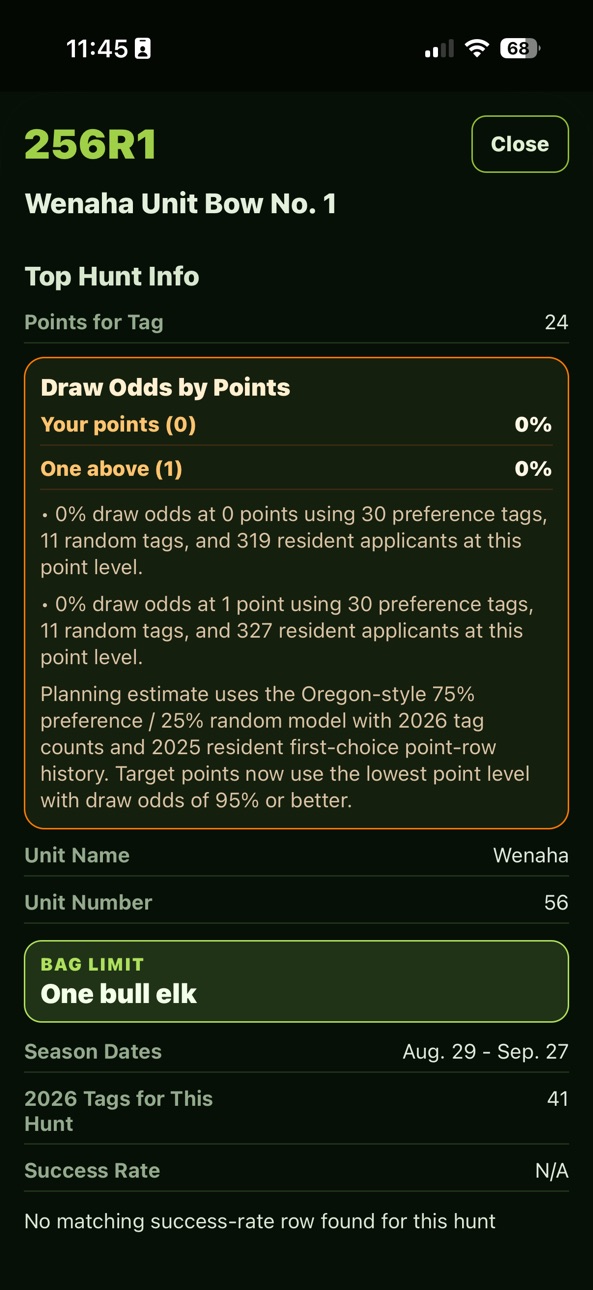The image size is (593, 1290).
Task: Select the Season Dates row
Action: pos(296,1052)
